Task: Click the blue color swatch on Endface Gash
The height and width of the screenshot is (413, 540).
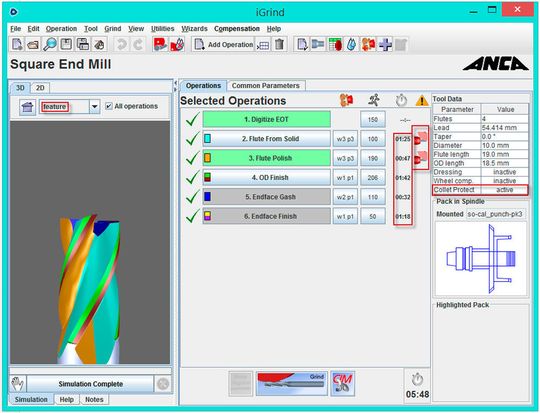Action: 207,197
